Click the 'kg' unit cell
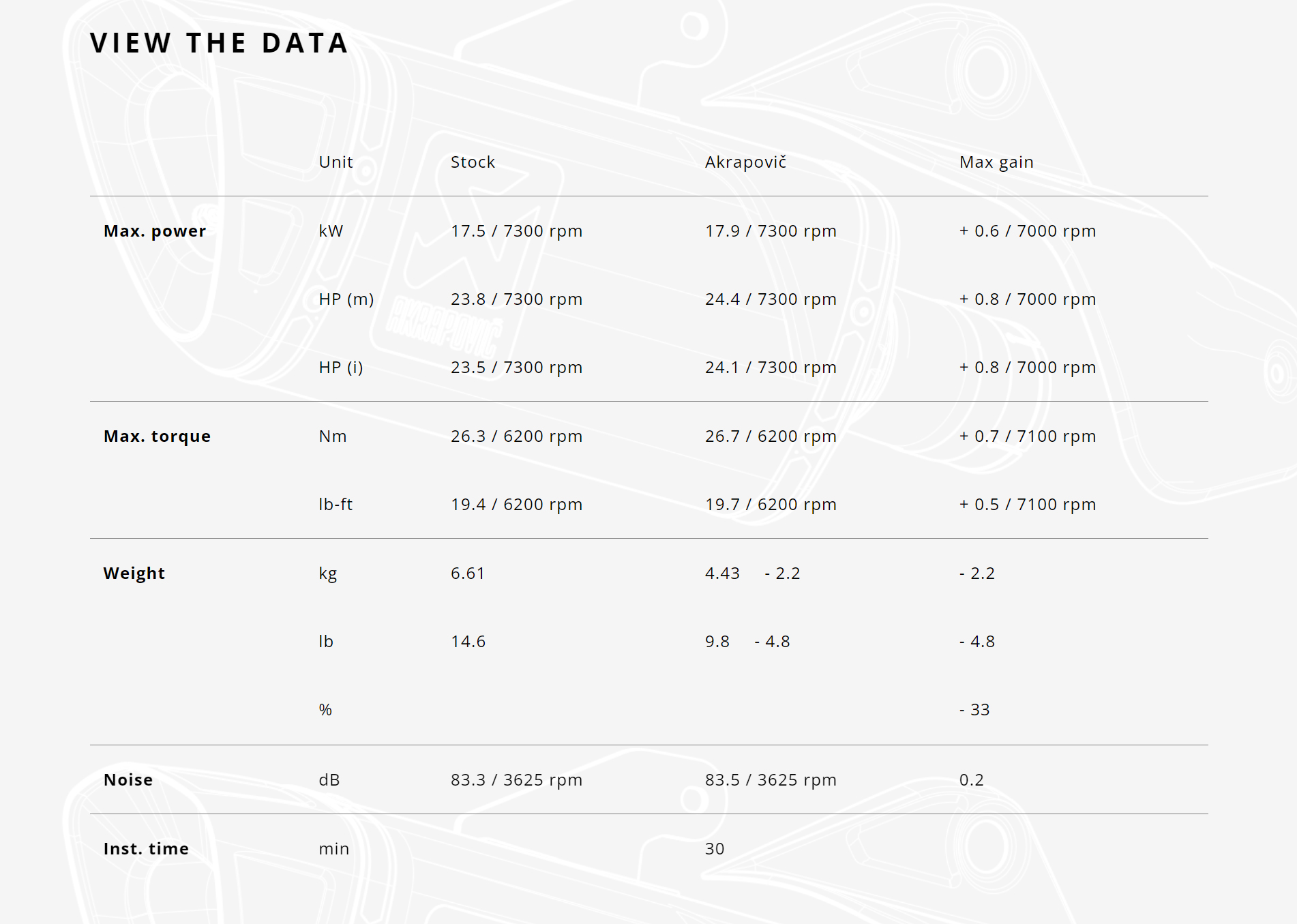Viewport: 1297px width, 924px height. (x=328, y=573)
